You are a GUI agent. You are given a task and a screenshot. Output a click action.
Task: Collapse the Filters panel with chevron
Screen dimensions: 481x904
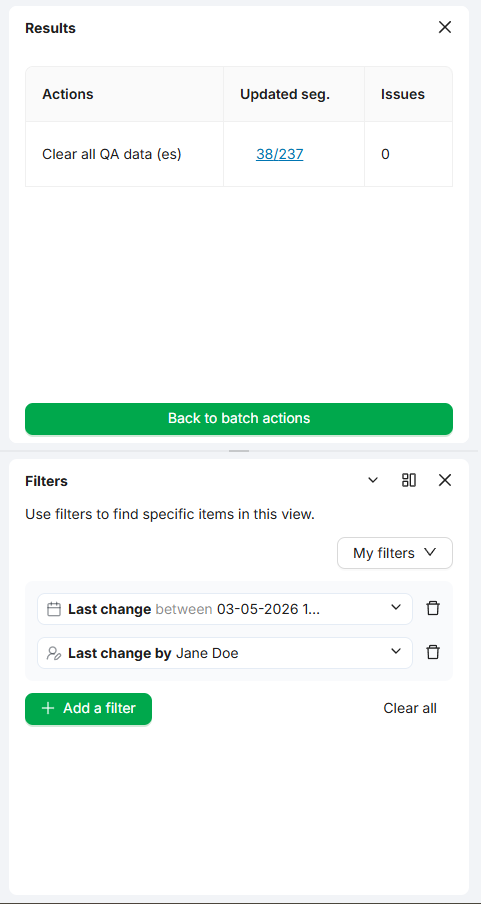point(373,480)
